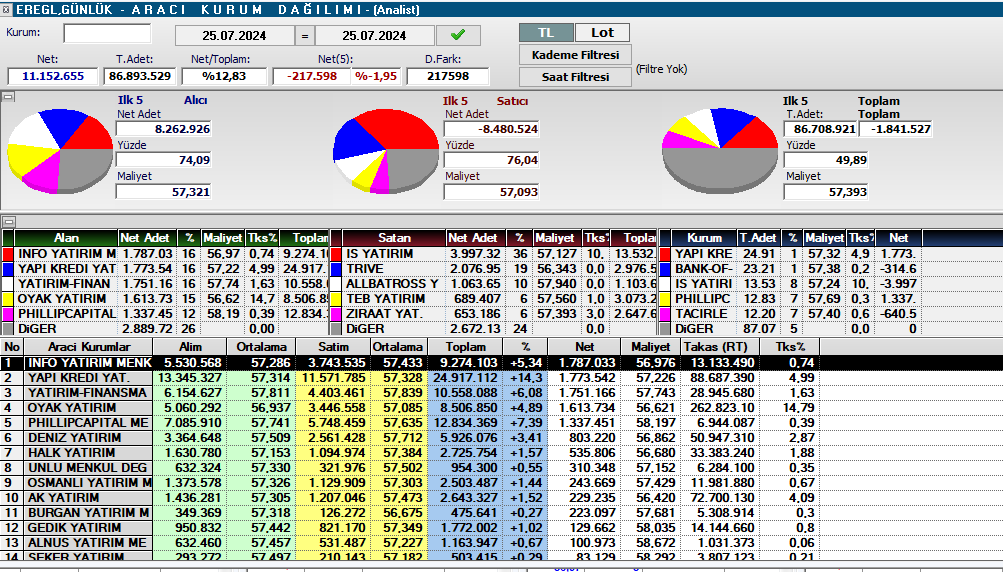Screen dimensions: 1003x572
Task: Click Satıcı Net Adet -8.480.524
Action: coord(491,129)
